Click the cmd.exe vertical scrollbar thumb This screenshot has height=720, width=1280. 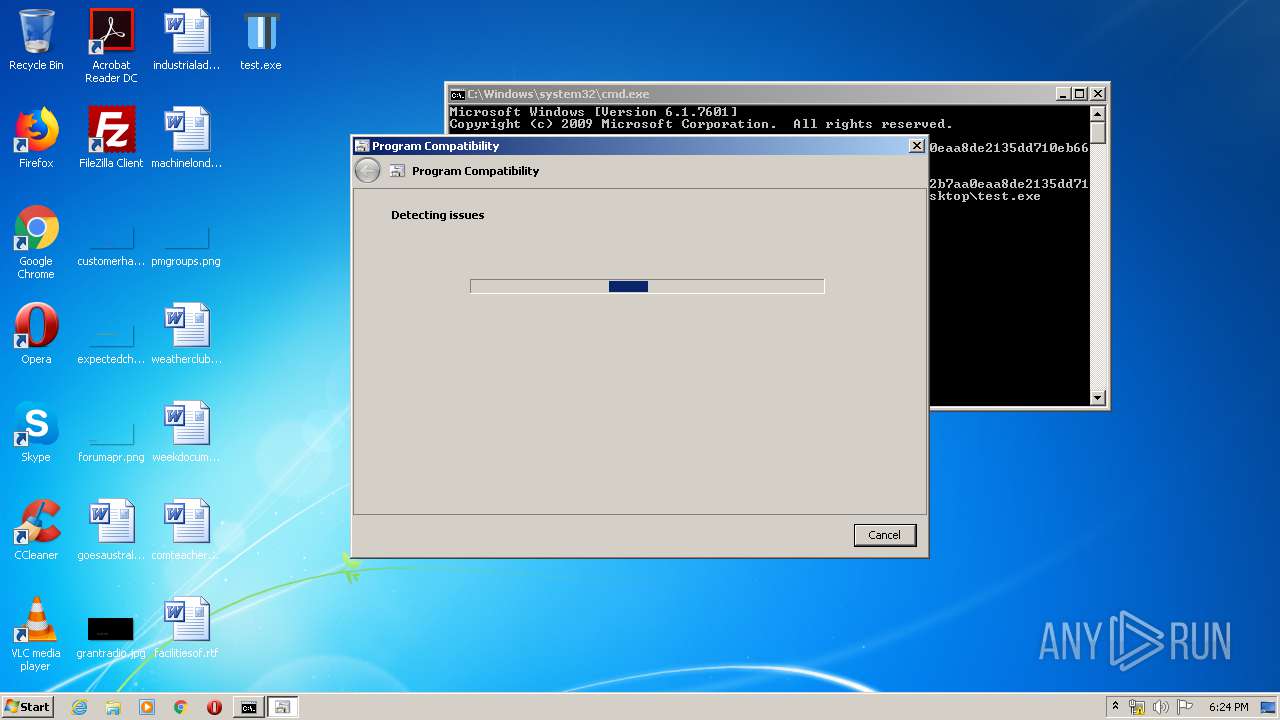click(x=1097, y=134)
